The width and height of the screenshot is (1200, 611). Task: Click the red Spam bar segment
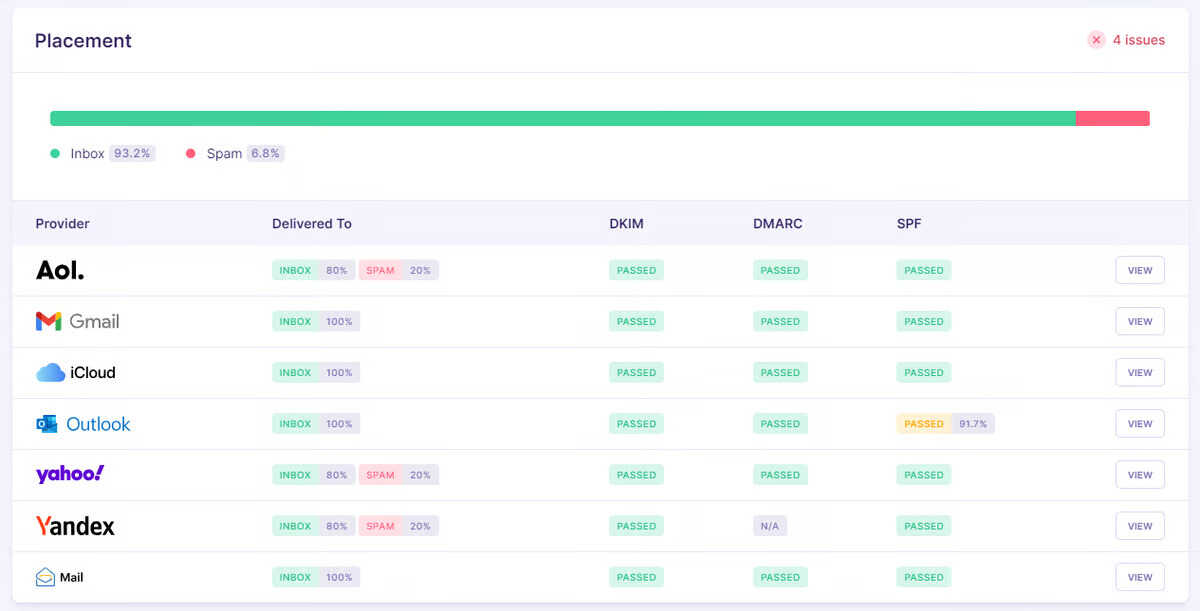click(x=1112, y=118)
